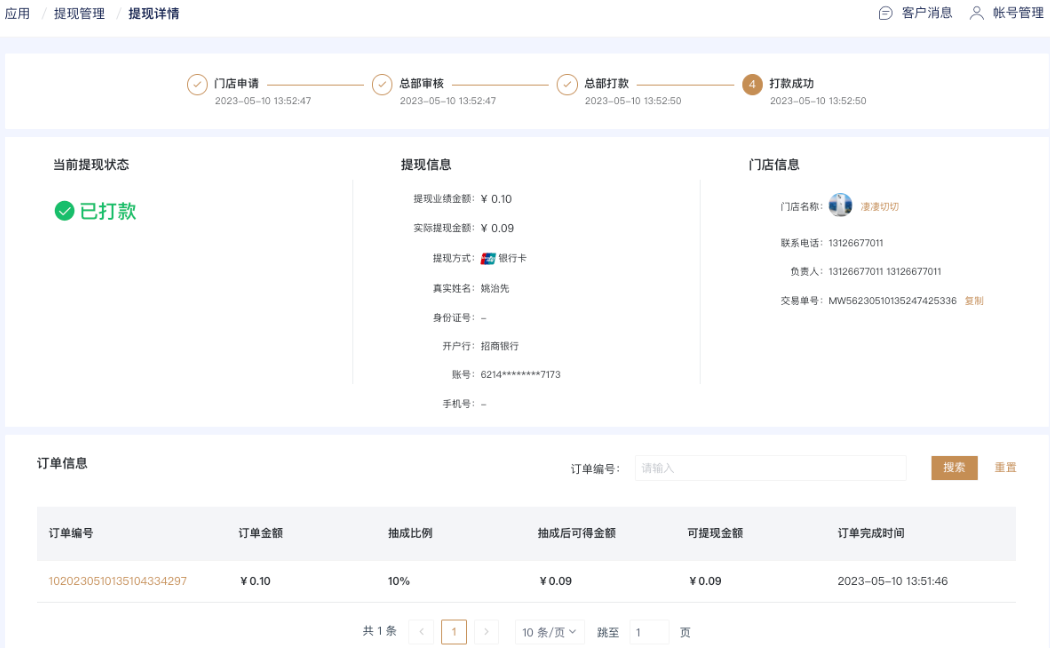1050x648 pixels.
Task: Click the 总部审核 step checkmark icon
Action: click(382, 85)
